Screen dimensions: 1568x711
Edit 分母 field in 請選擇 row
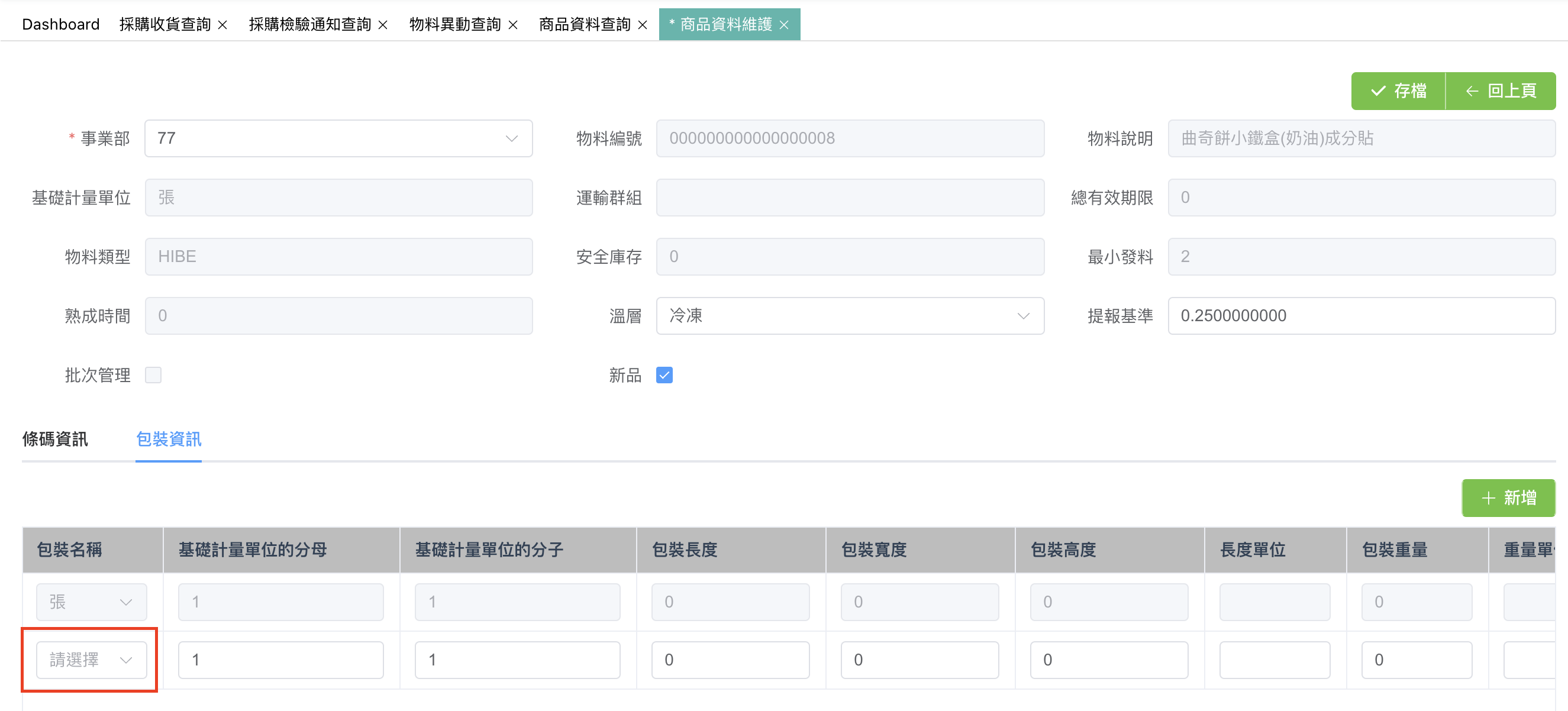[280, 660]
